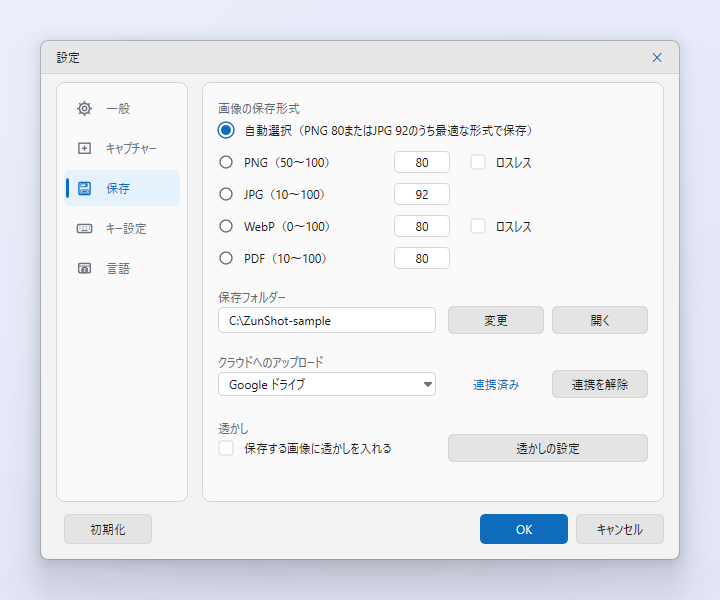The image size is (720, 600).
Task: Click the 初期化 reset button
Action: point(108,529)
